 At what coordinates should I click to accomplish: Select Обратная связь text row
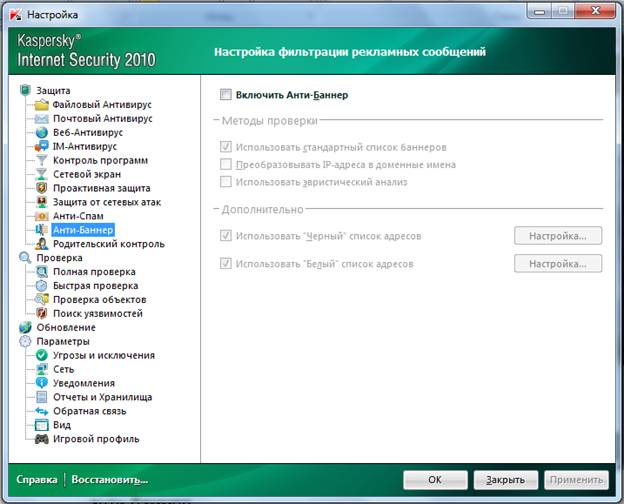pyautogui.click(x=90, y=411)
